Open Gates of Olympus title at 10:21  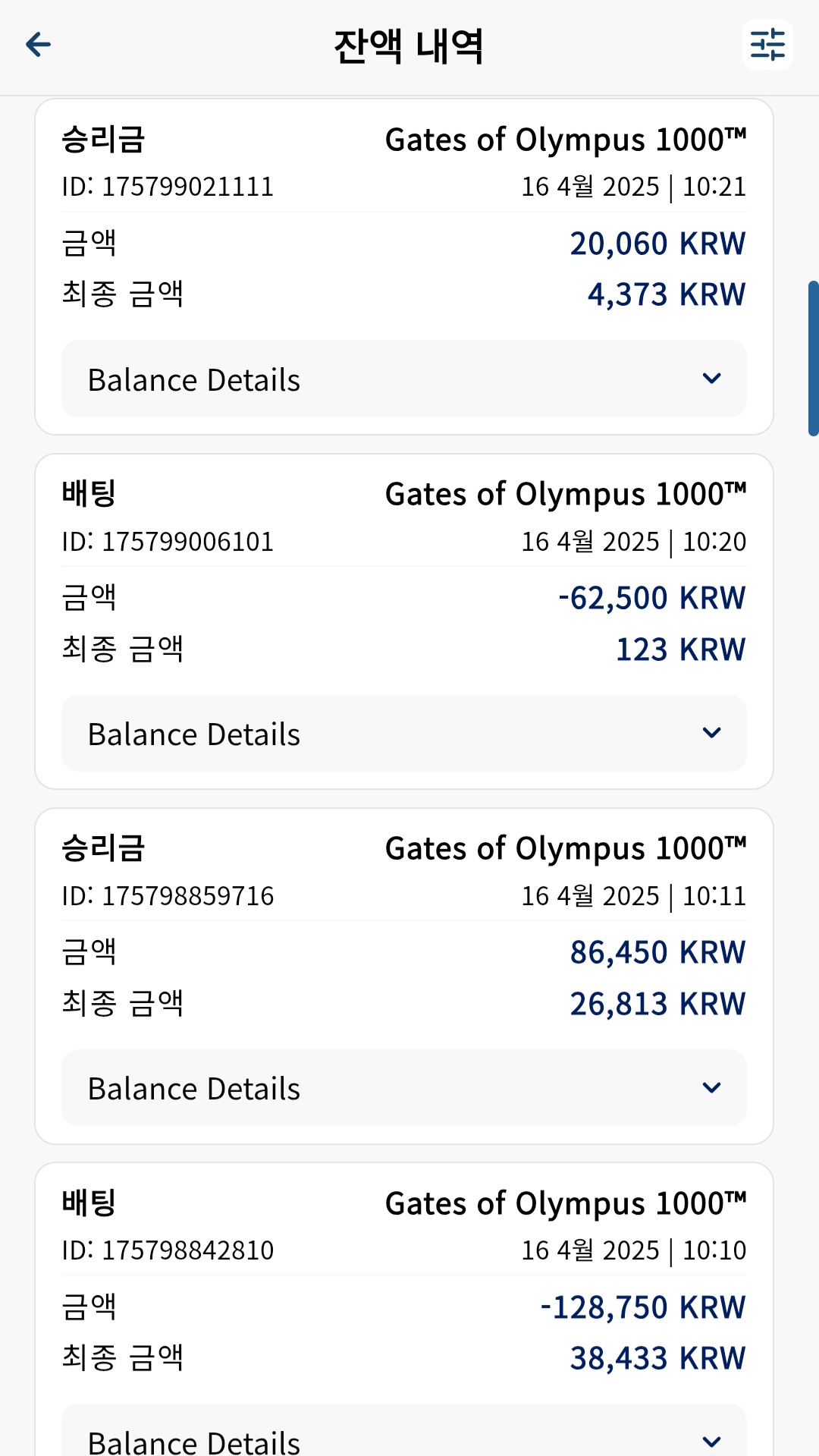pyautogui.click(x=566, y=140)
